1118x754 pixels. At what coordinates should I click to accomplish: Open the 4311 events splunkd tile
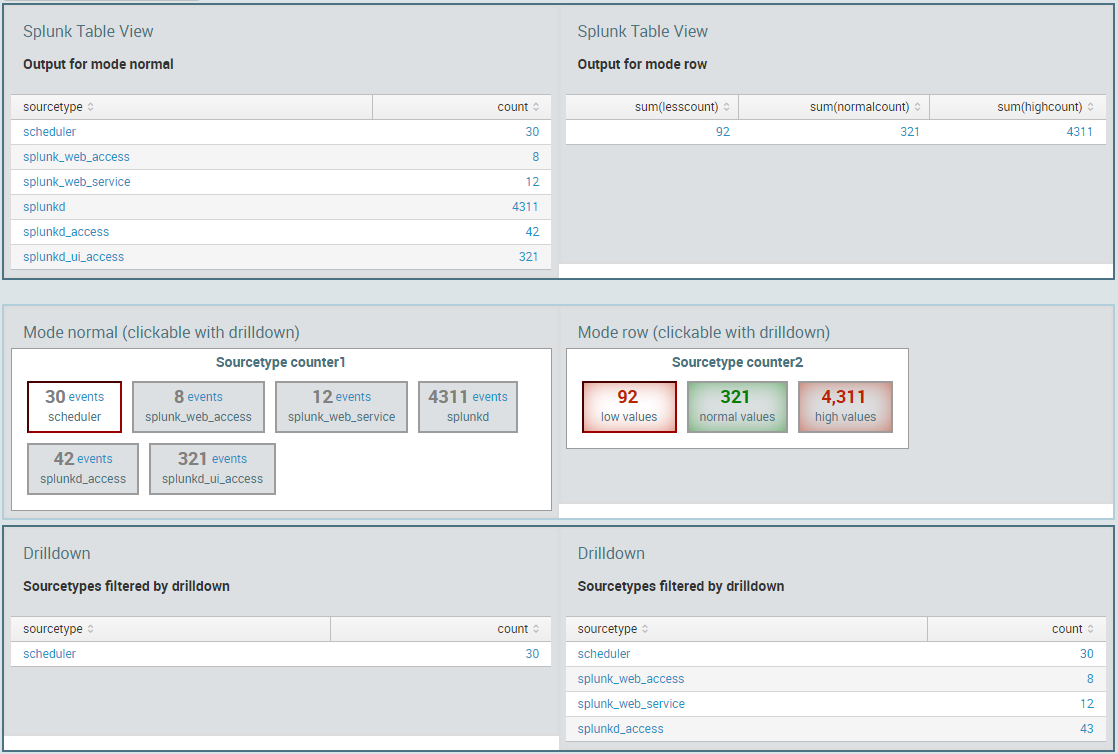tap(468, 407)
